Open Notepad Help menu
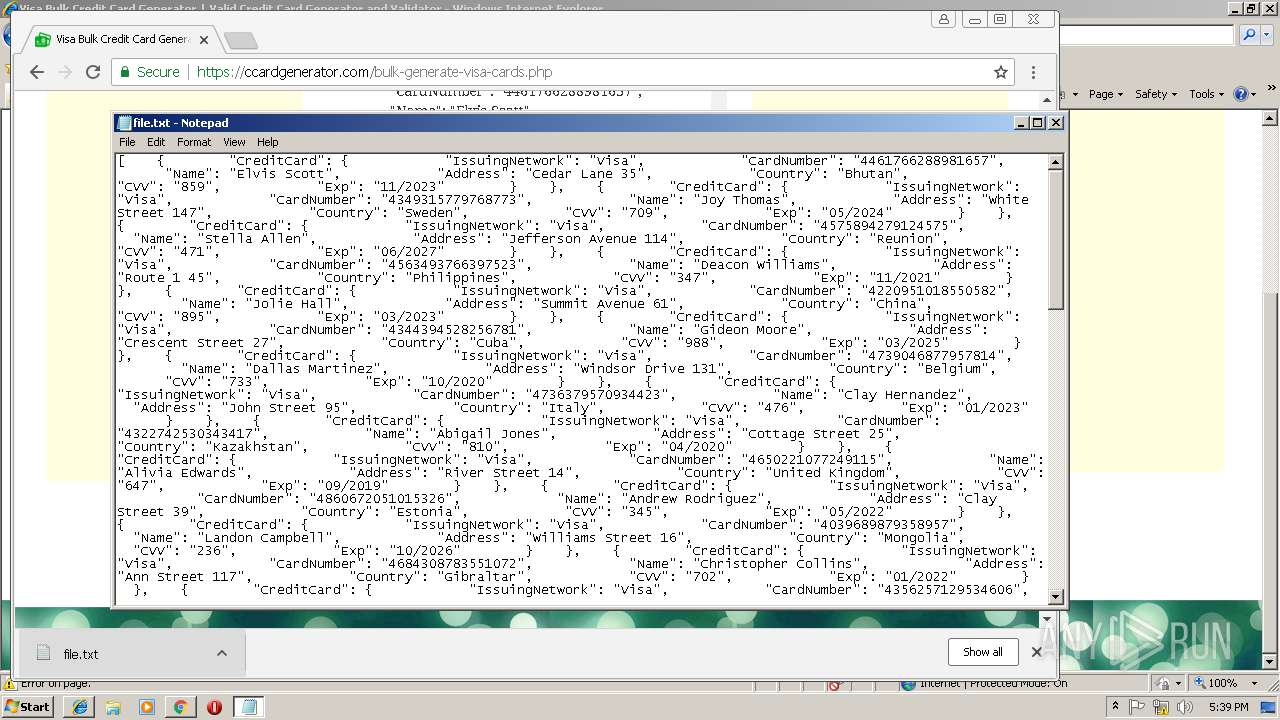This screenshot has width=1280, height=720. pos(268,142)
